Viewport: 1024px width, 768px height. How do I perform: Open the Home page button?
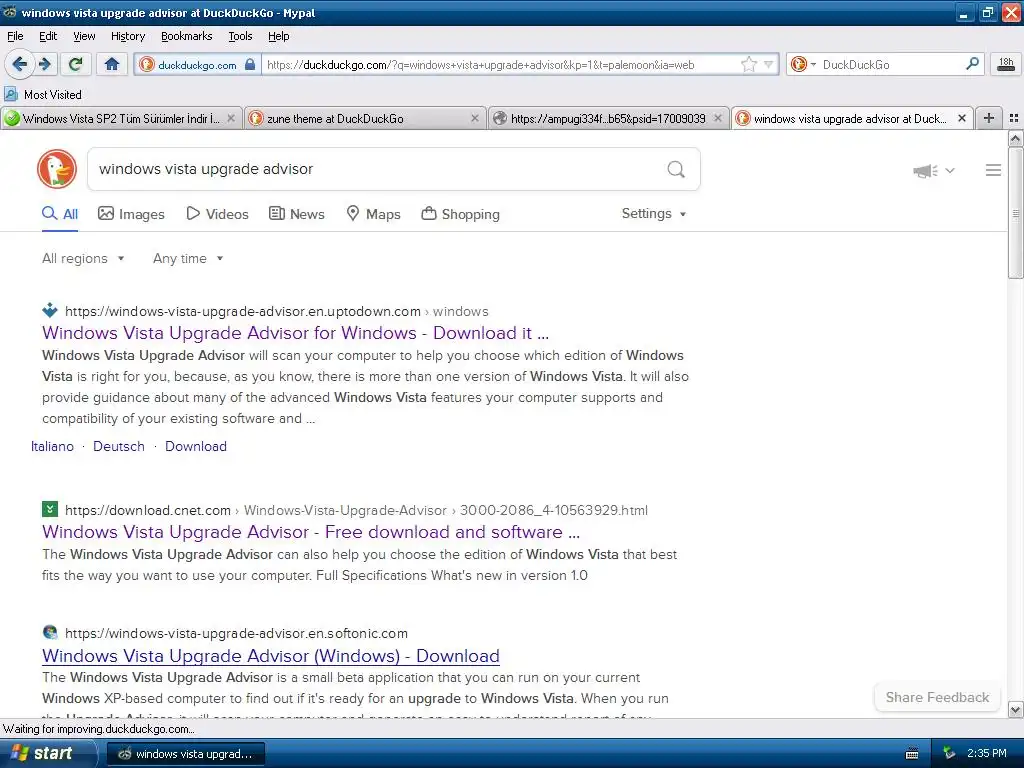tap(112, 64)
